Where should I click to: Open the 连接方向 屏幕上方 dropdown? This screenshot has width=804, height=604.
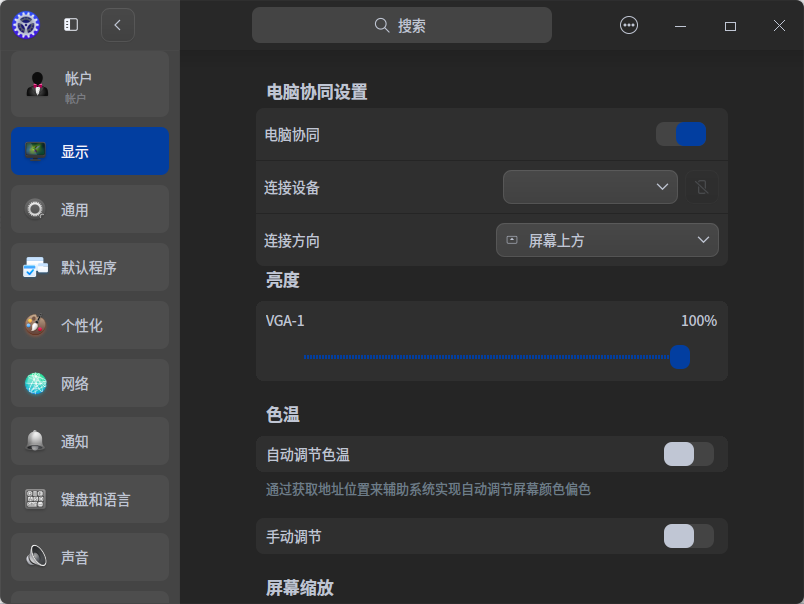(607, 240)
